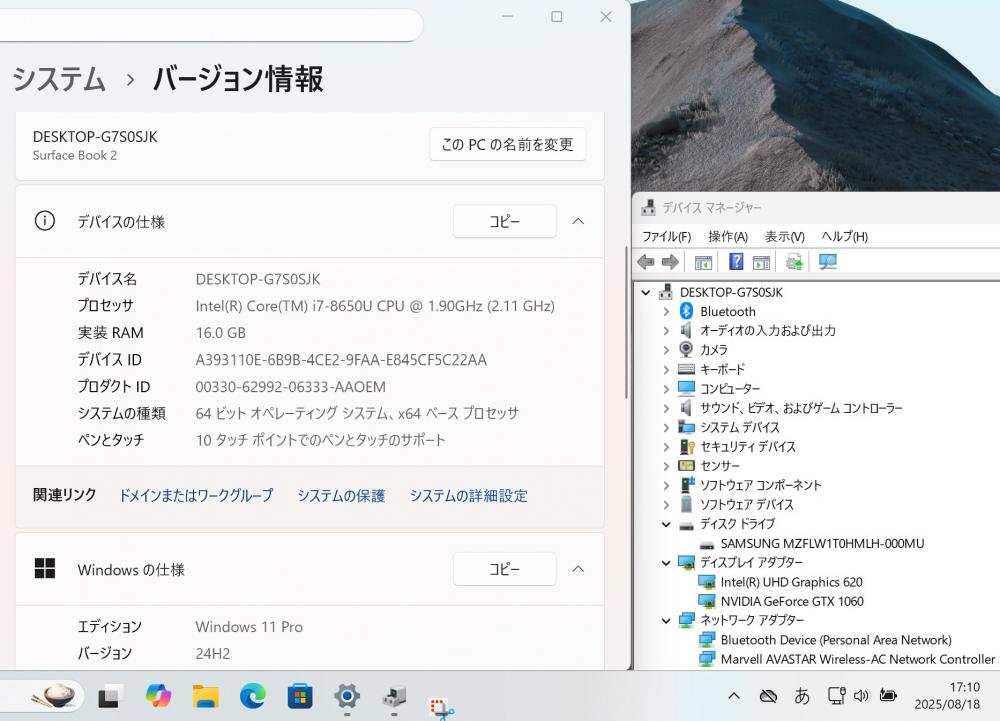Click the セキュリティ デバイス key icon
Viewport: 1000px width, 721px height.
(686, 446)
